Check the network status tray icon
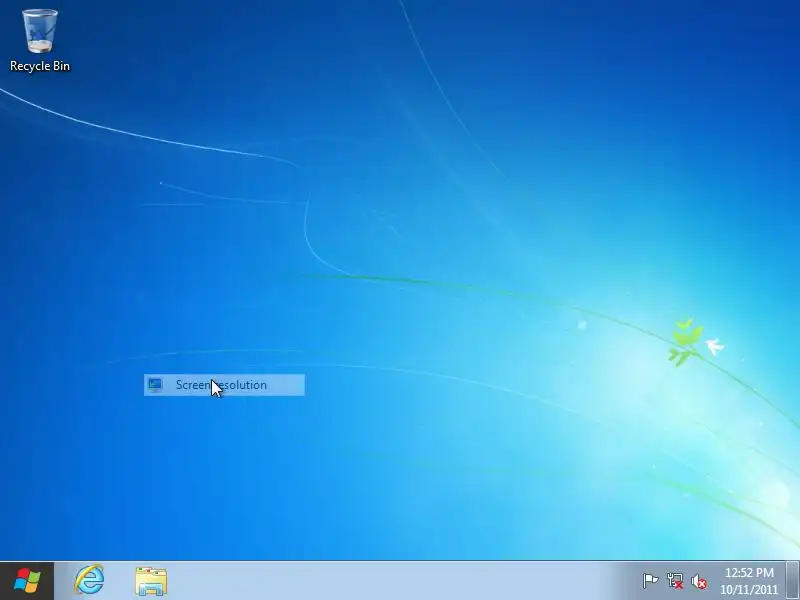 pyautogui.click(x=675, y=581)
